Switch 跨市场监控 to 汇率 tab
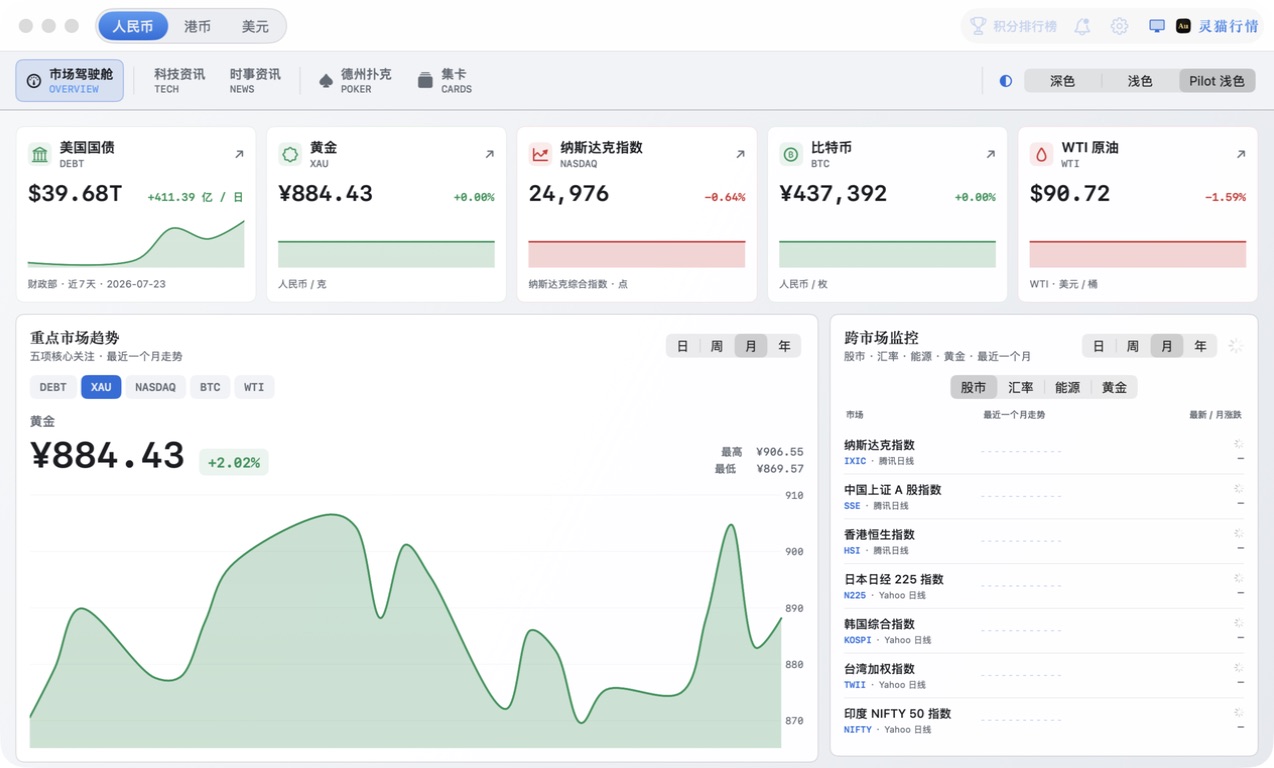This screenshot has width=1274, height=768. 1021,387
